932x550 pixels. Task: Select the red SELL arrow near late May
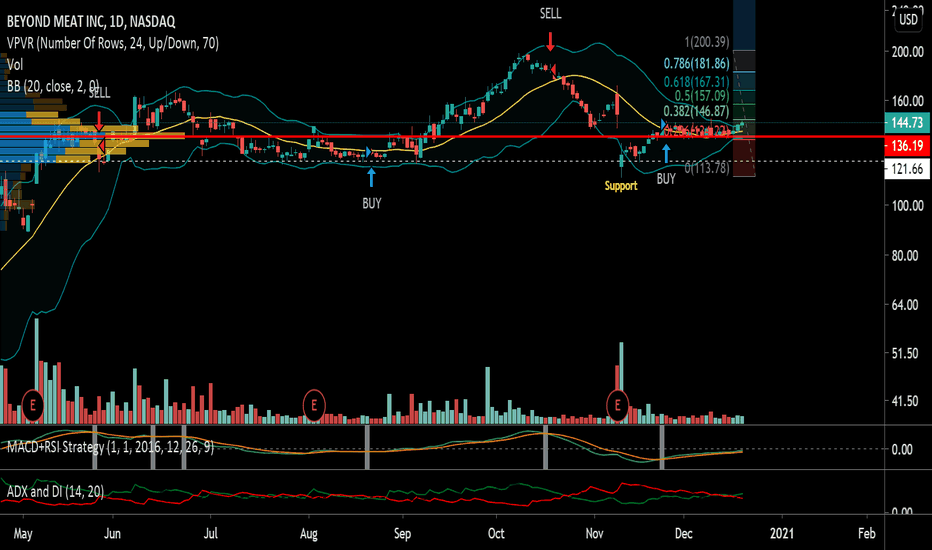[99, 121]
